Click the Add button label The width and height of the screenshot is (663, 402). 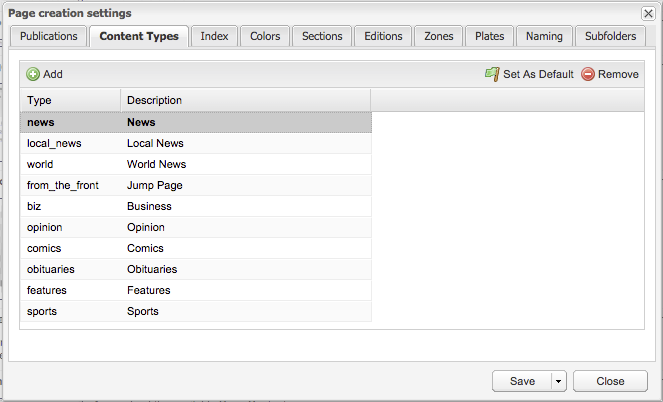click(53, 74)
